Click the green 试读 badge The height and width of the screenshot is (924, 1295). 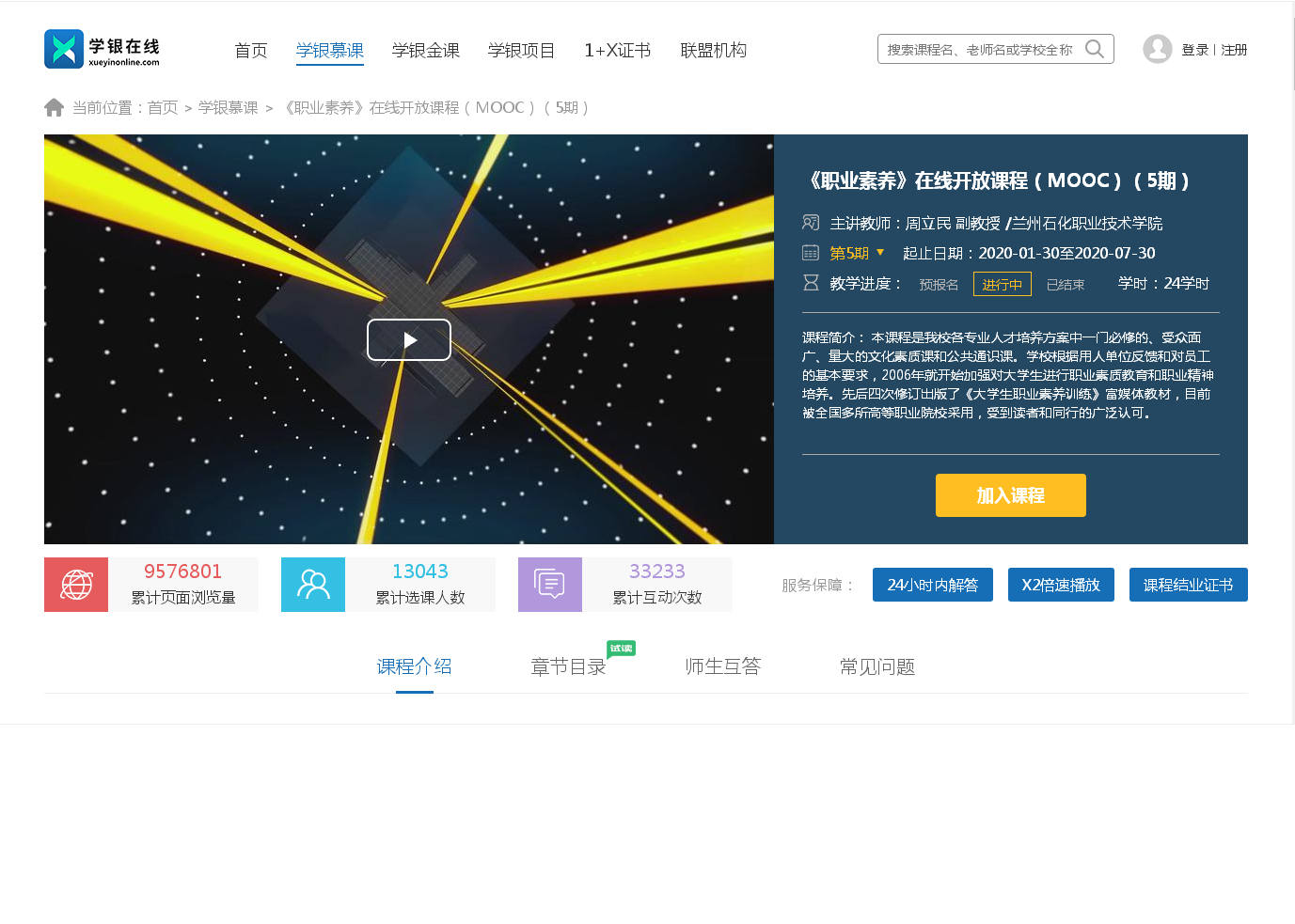[621, 649]
